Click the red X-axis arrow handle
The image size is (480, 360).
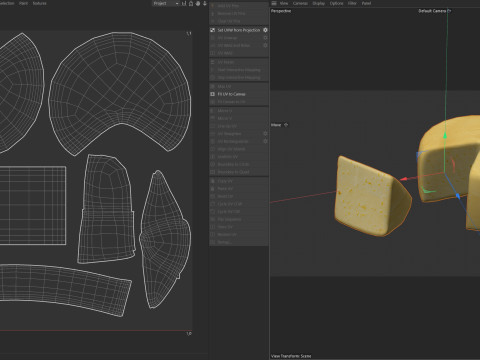pyautogui.click(x=404, y=179)
